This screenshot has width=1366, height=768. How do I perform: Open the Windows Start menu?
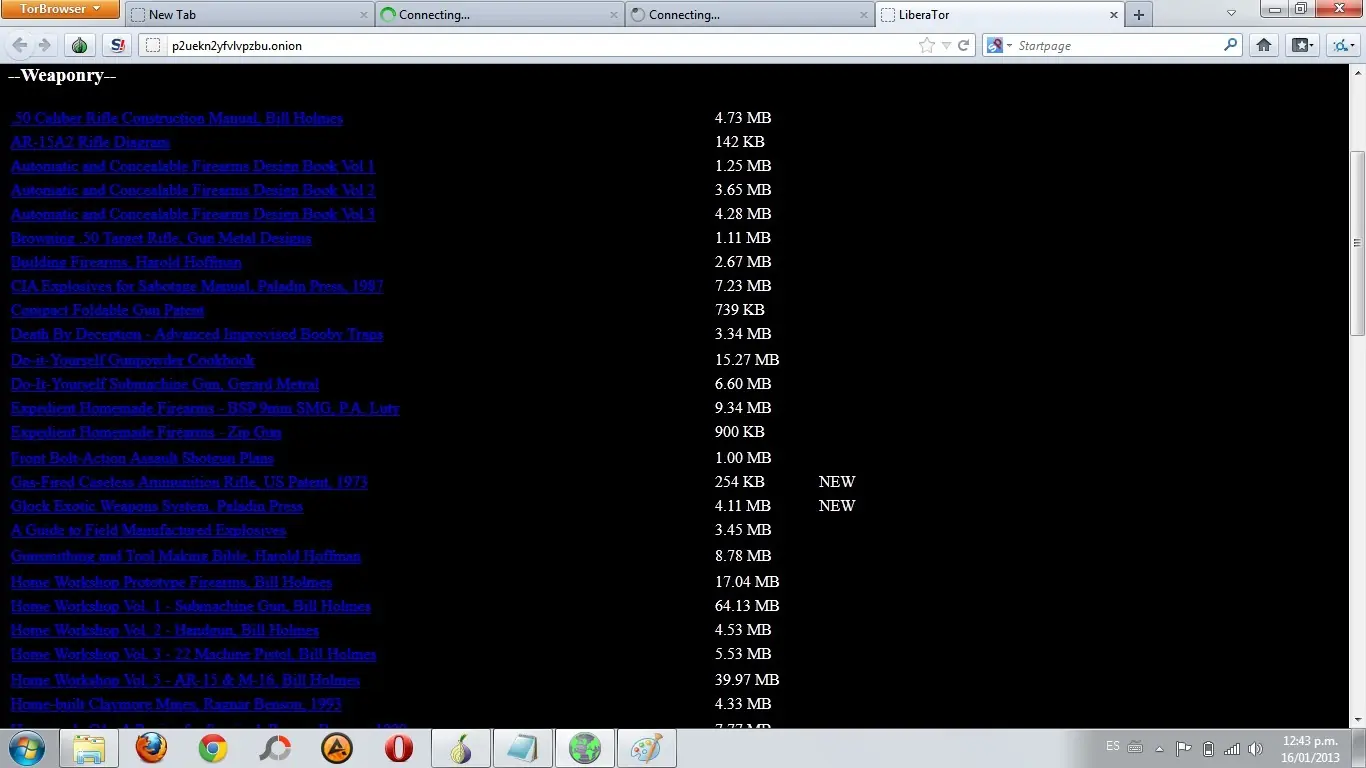coord(26,748)
